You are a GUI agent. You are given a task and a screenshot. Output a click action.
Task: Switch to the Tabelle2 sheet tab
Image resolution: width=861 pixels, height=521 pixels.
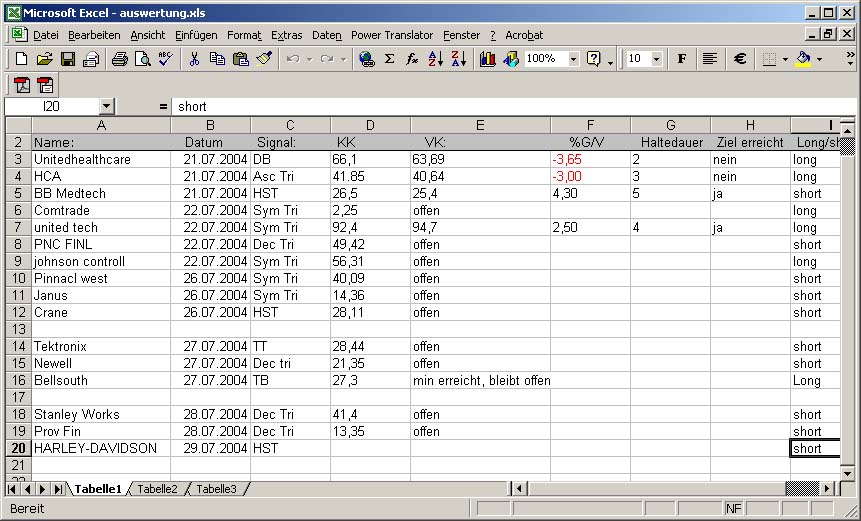coord(157,489)
